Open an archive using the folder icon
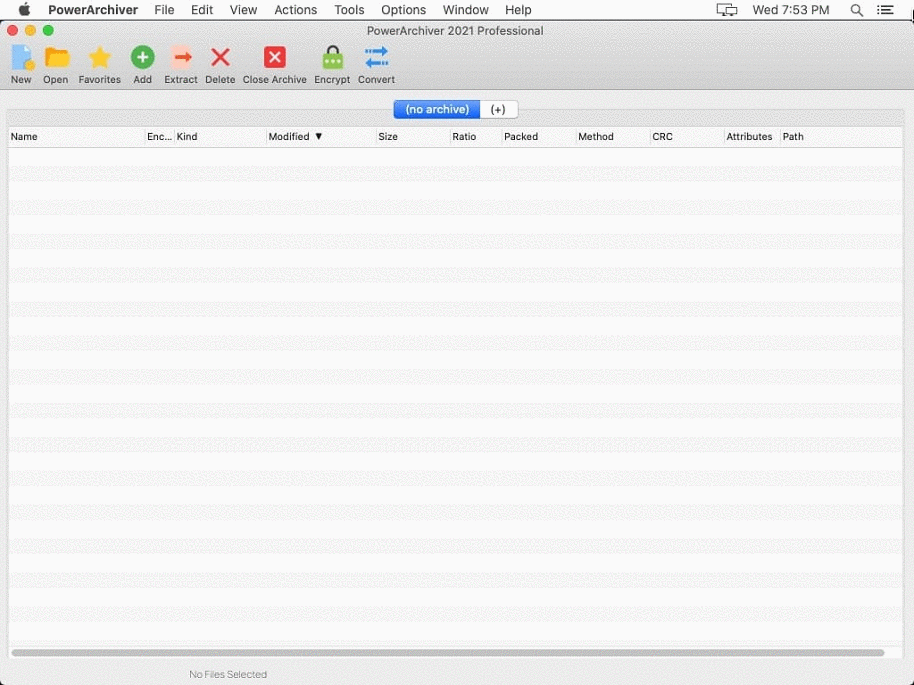This screenshot has height=685, width=914. coord(56,58)
